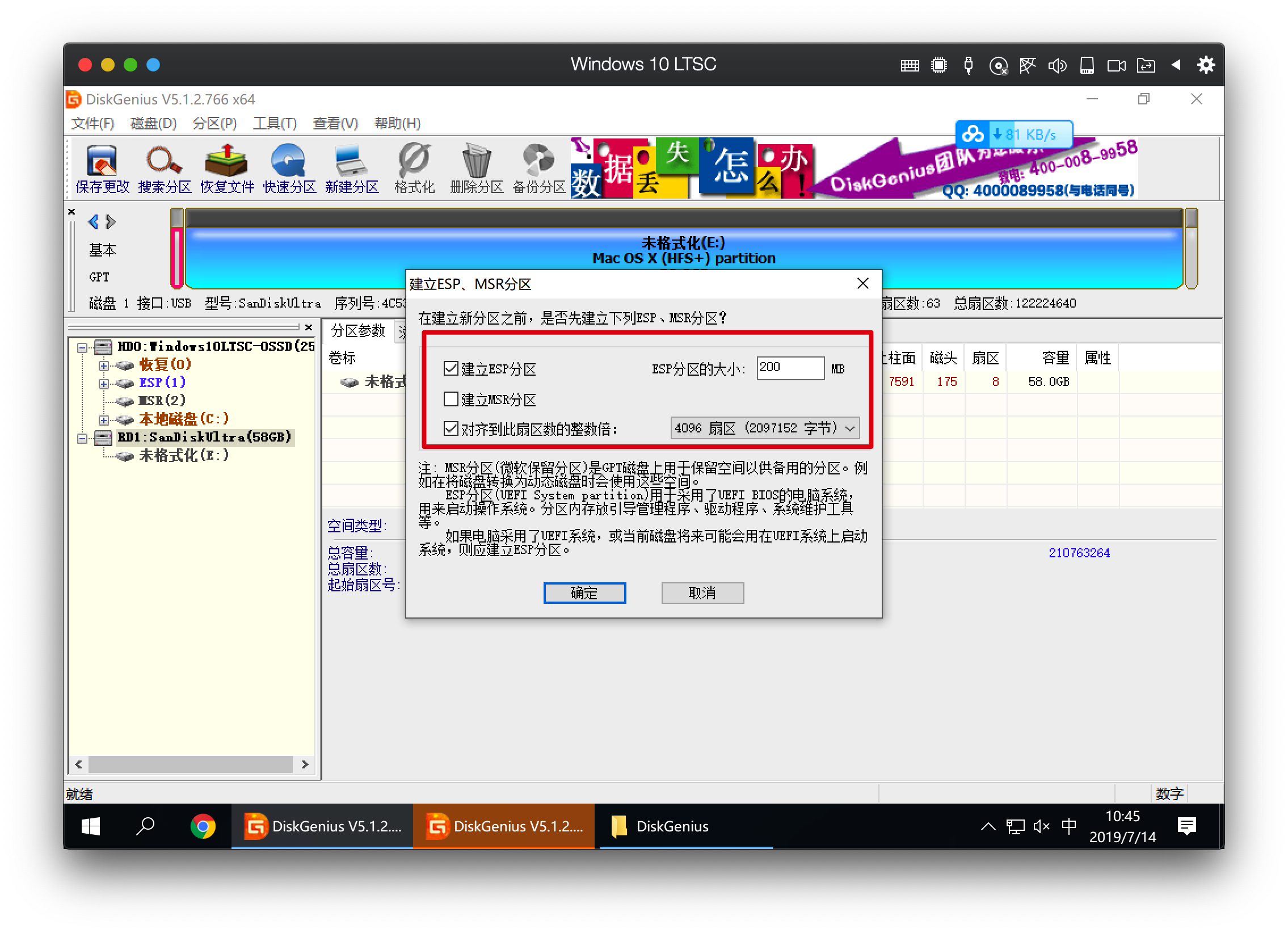1288x933 pixels.
Task: Switch to second DiskGenius taskbar window
Action: pyautogui.click(x=504, y=826)
